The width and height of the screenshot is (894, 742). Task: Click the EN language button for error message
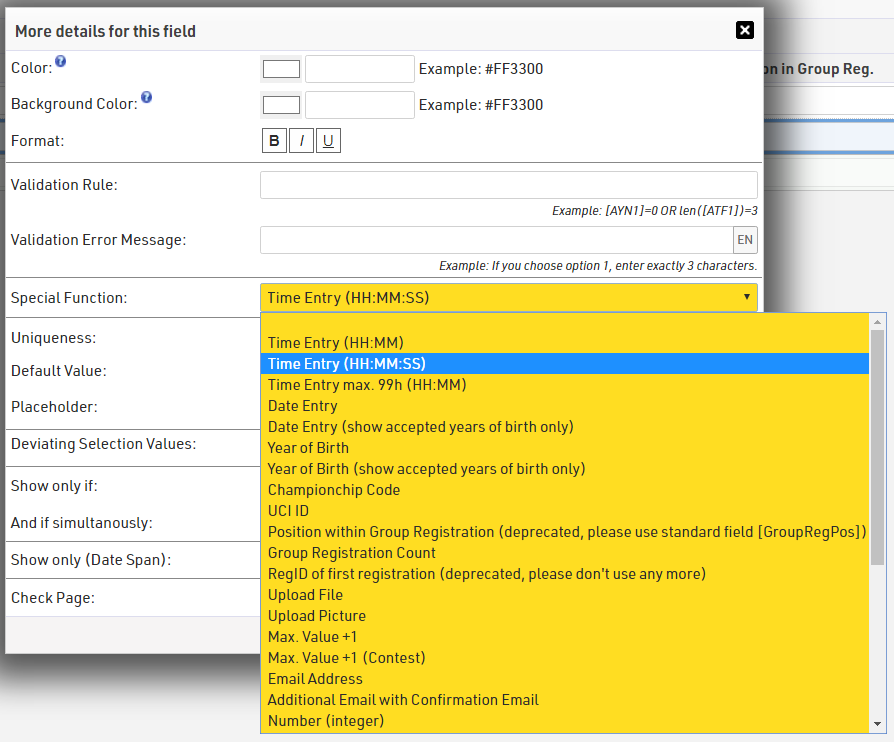[745, 240]
